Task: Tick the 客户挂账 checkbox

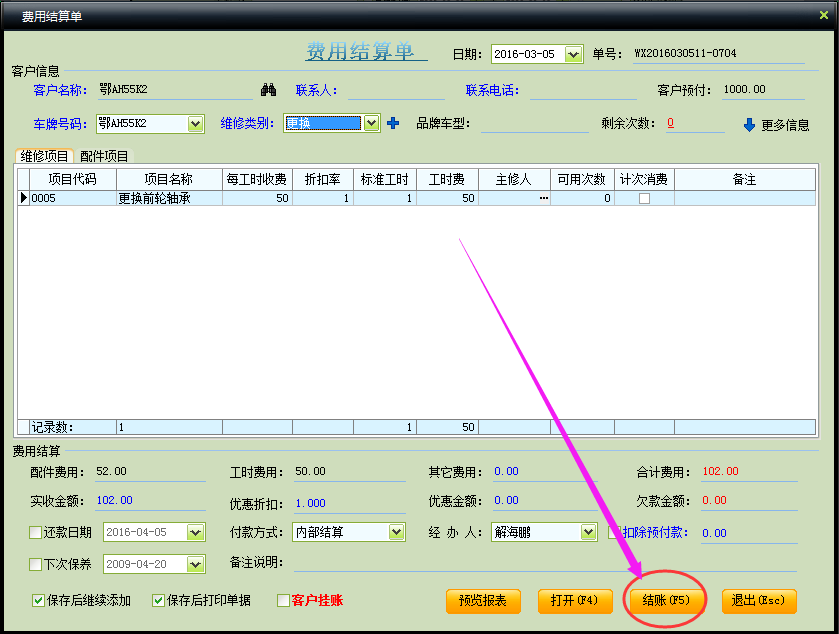Action: pyautogui.click(x=283, y=600)
